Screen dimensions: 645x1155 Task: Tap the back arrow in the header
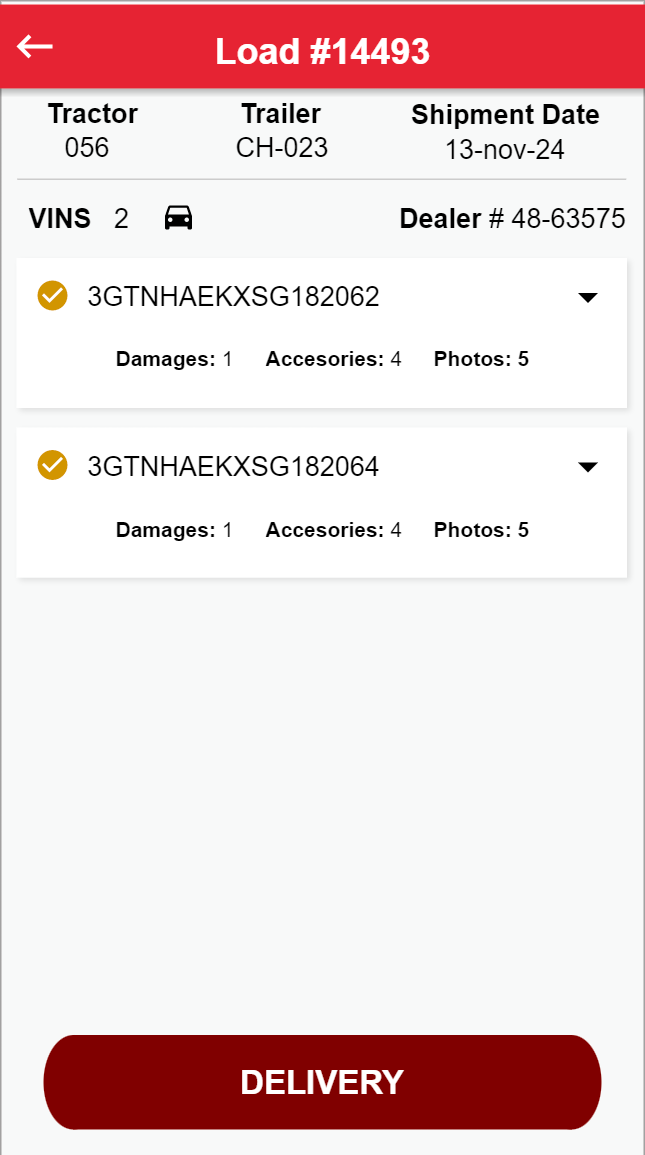(x=35, y=47)
